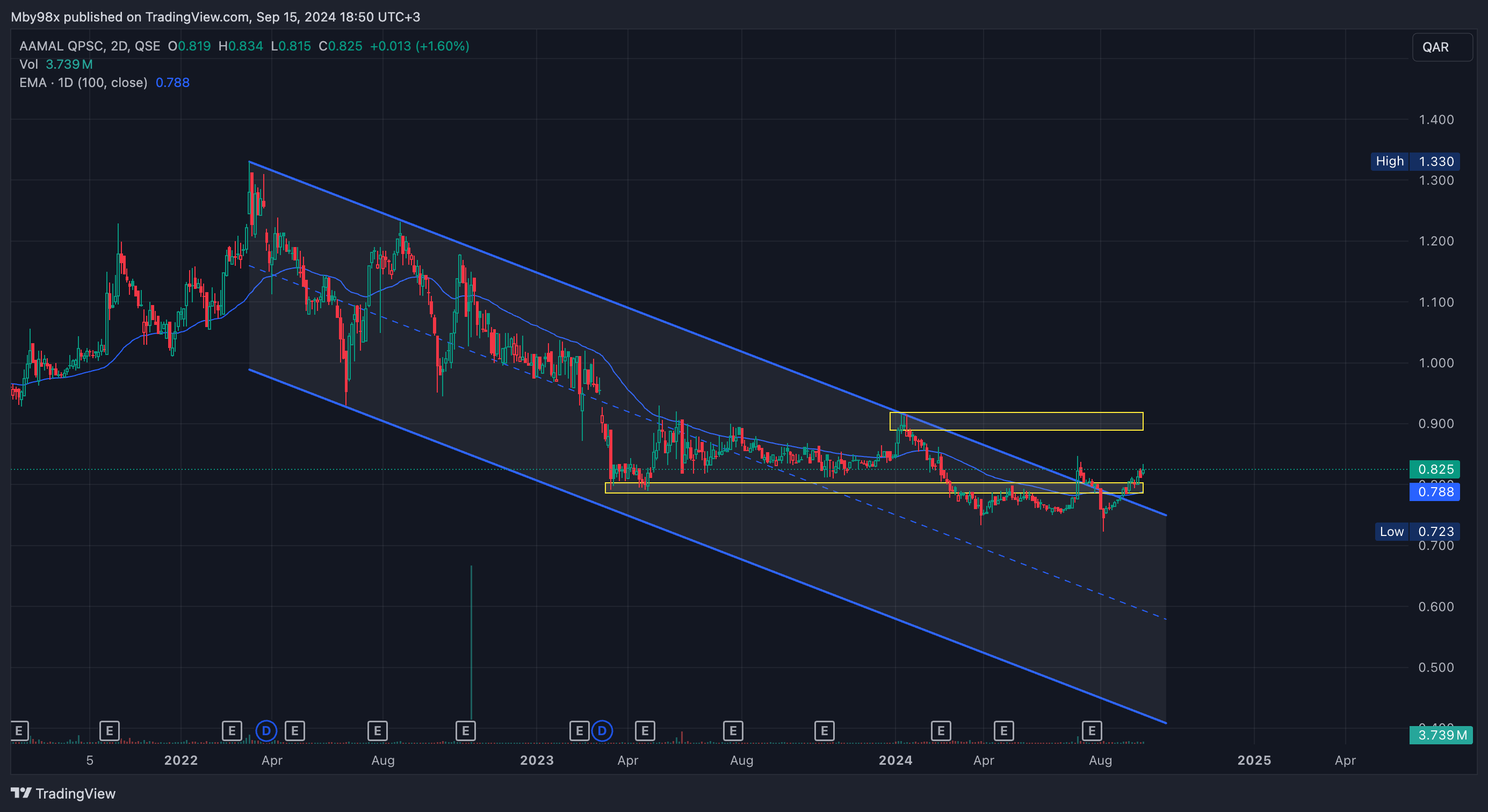The height and width of the screenshot is (812, 1488).
Task: Click the blue 0.788 EMA price label
Action: 1435,491
